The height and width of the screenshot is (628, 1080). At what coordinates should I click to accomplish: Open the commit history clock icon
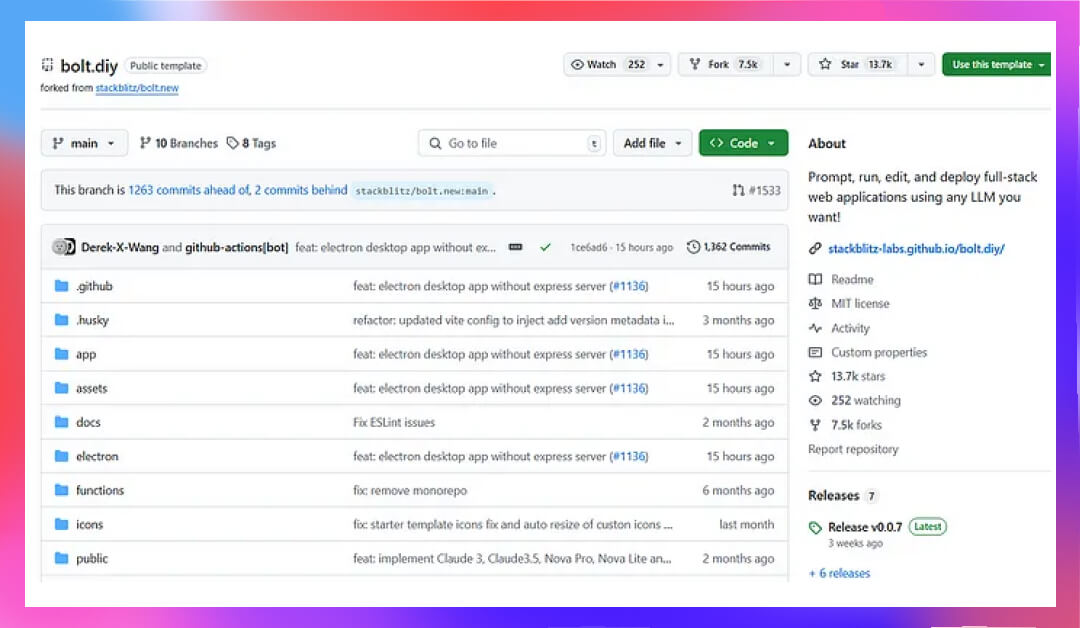[693, 247]
